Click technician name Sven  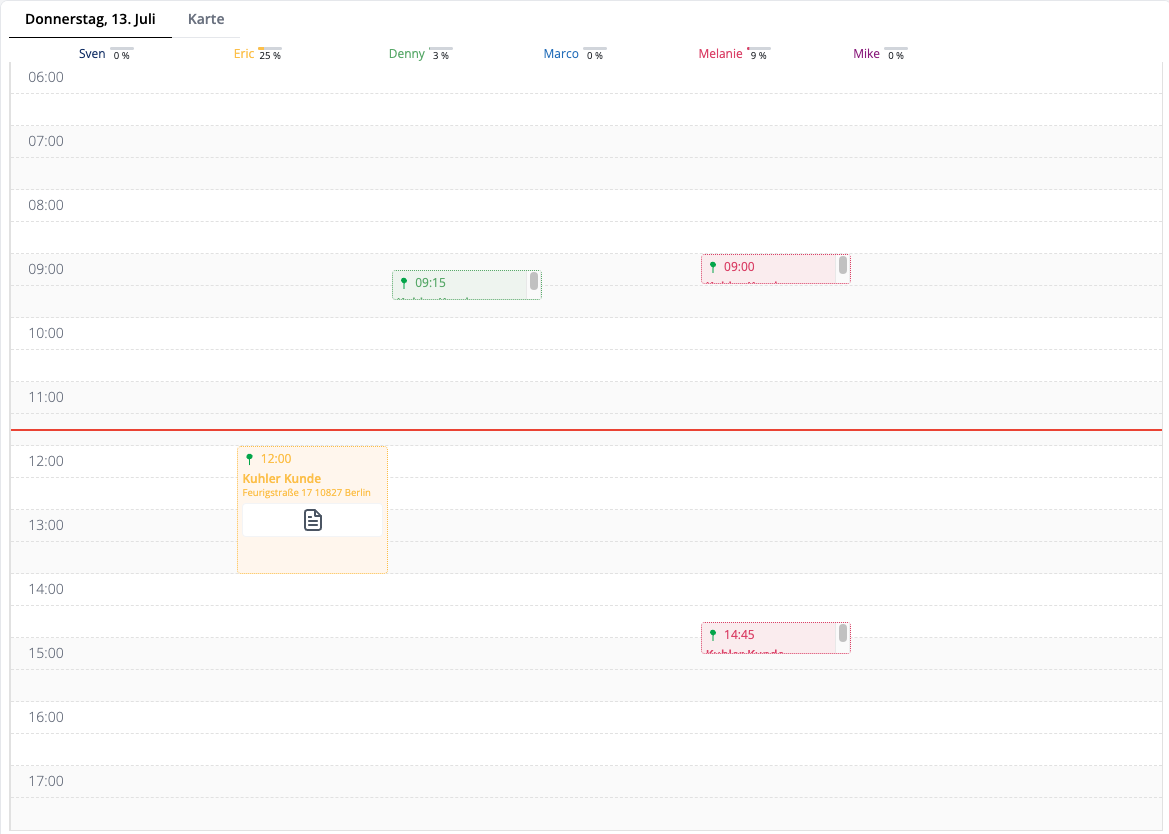coord(91,53)
